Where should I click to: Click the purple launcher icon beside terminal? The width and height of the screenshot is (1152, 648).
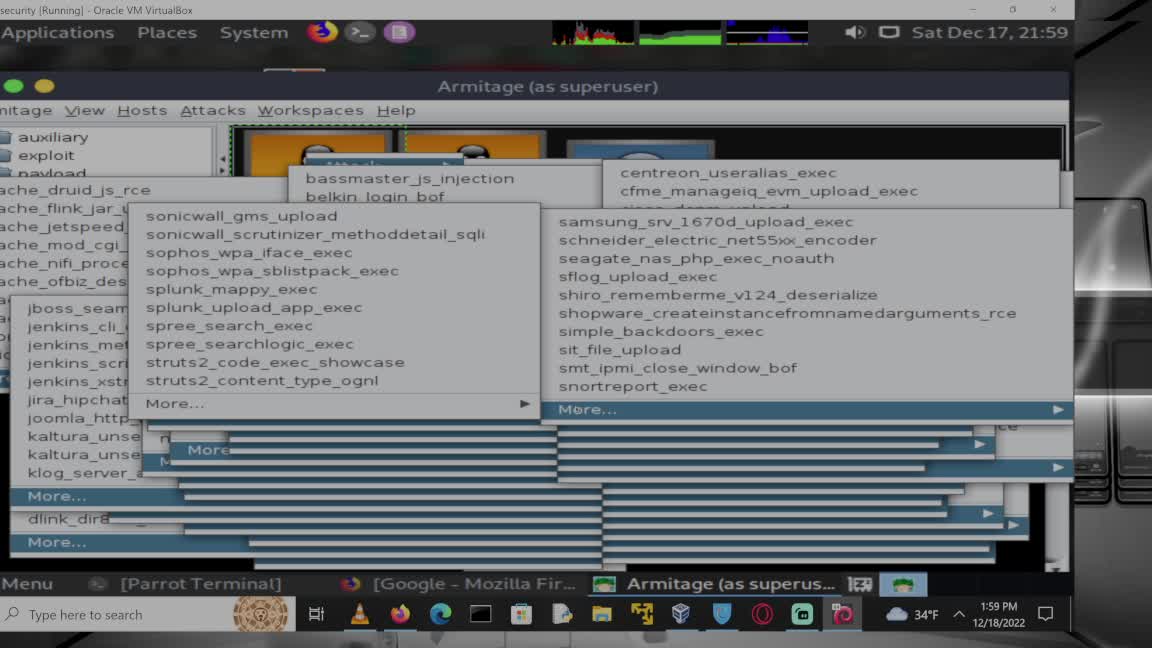[x=399, y=32]
